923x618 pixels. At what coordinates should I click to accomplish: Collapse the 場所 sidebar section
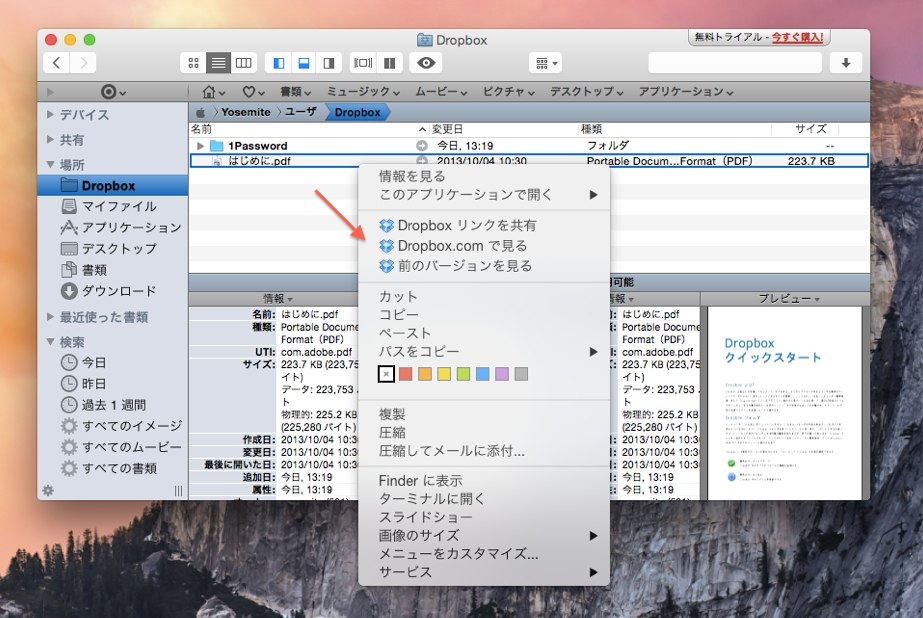(50, 164)
